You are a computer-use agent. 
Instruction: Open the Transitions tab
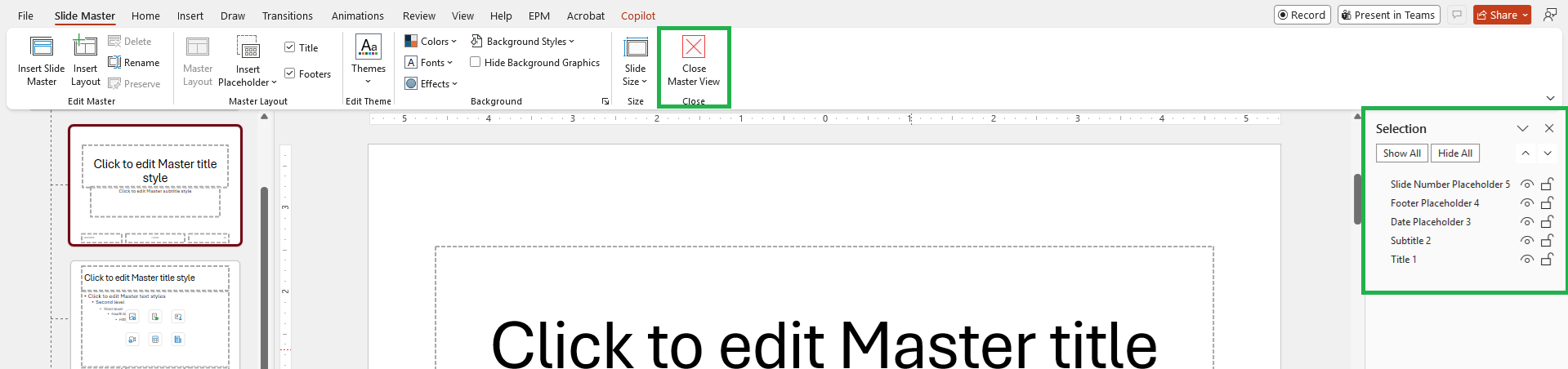tap(287, 16)
